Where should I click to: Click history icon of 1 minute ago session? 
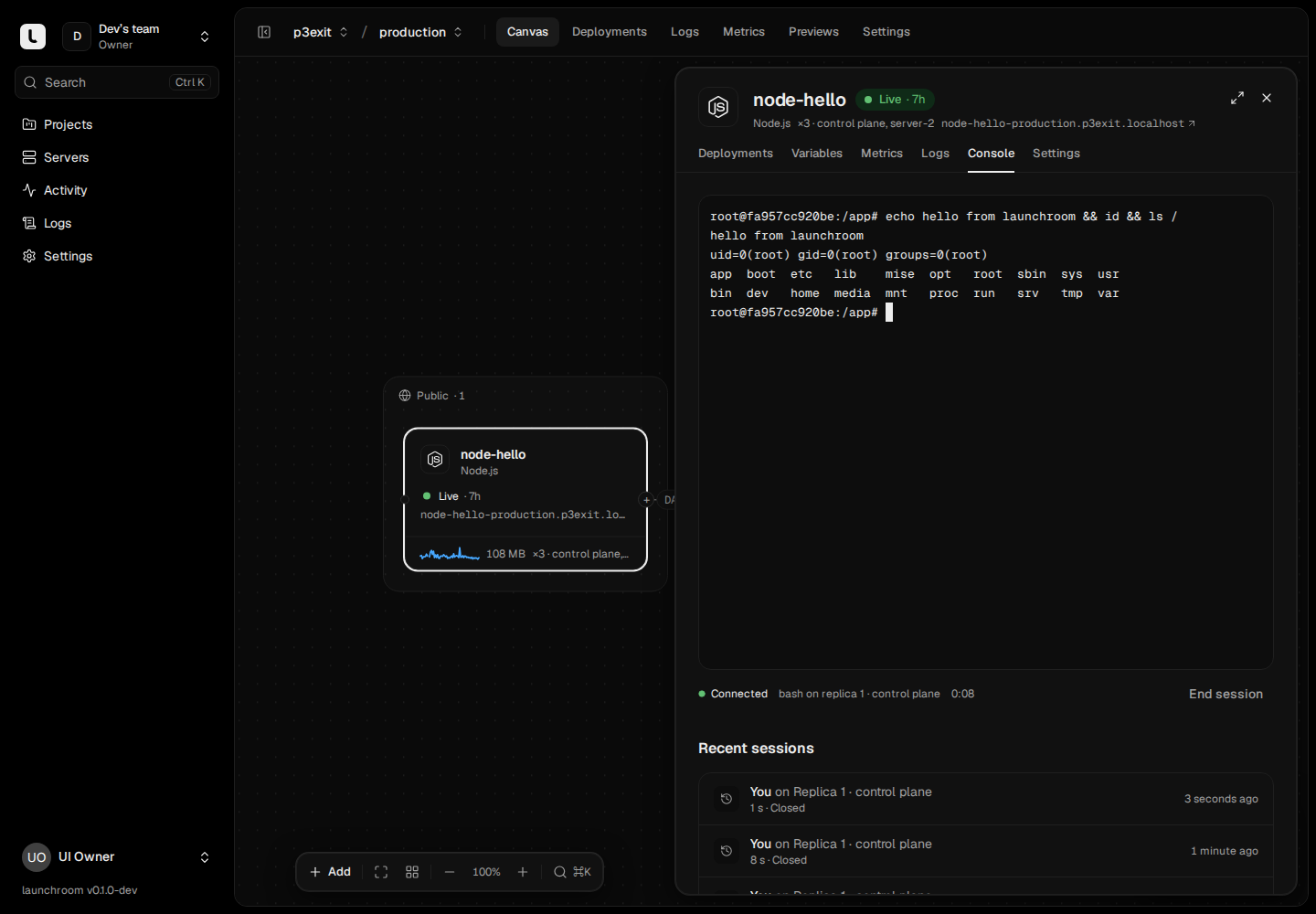pyautogui.click(x=727, y=851)
